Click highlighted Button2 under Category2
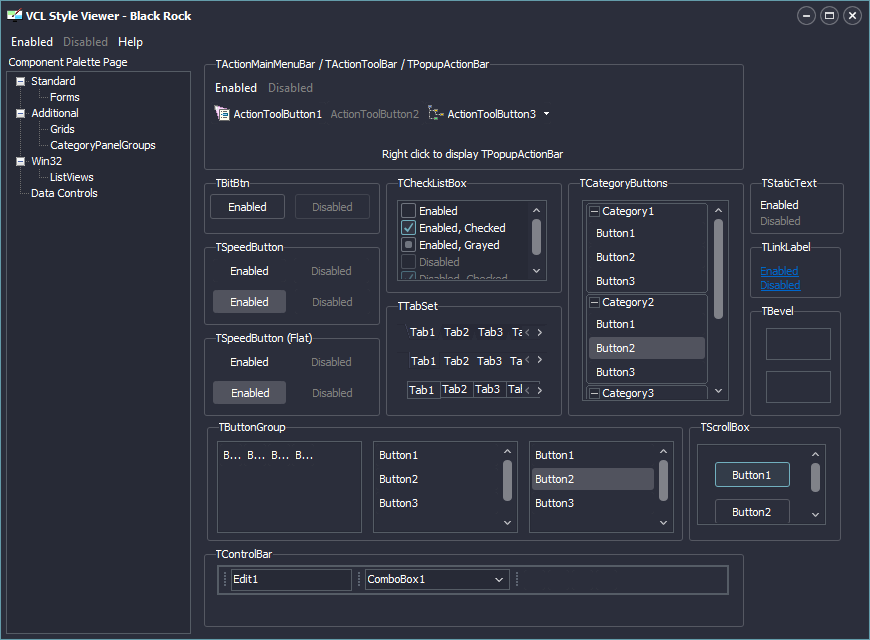 coord(646,348)
